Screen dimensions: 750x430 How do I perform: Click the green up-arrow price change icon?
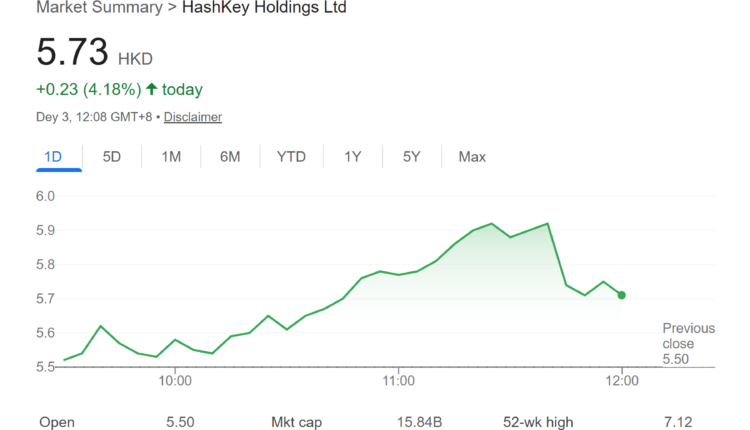pyautogui.click(x=152, y=90)
